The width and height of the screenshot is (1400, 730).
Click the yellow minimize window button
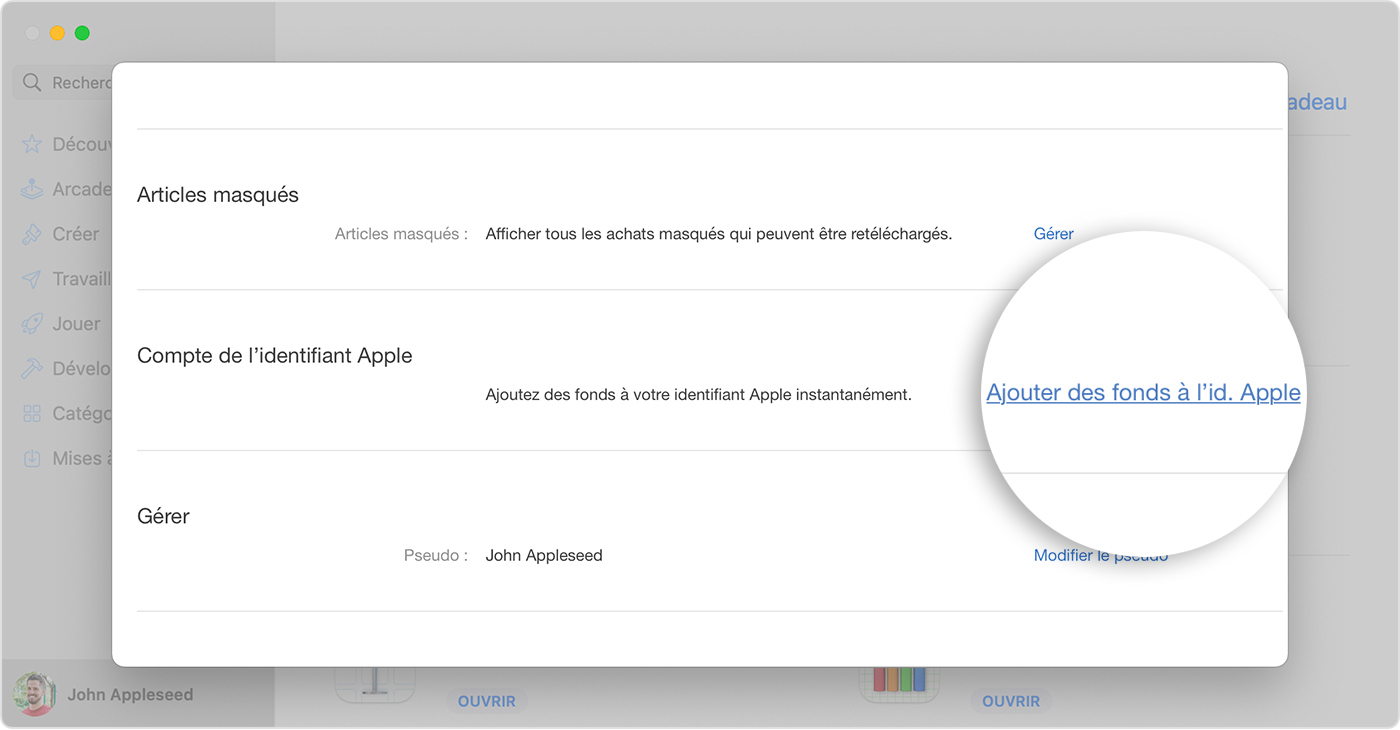coord(57,33)
